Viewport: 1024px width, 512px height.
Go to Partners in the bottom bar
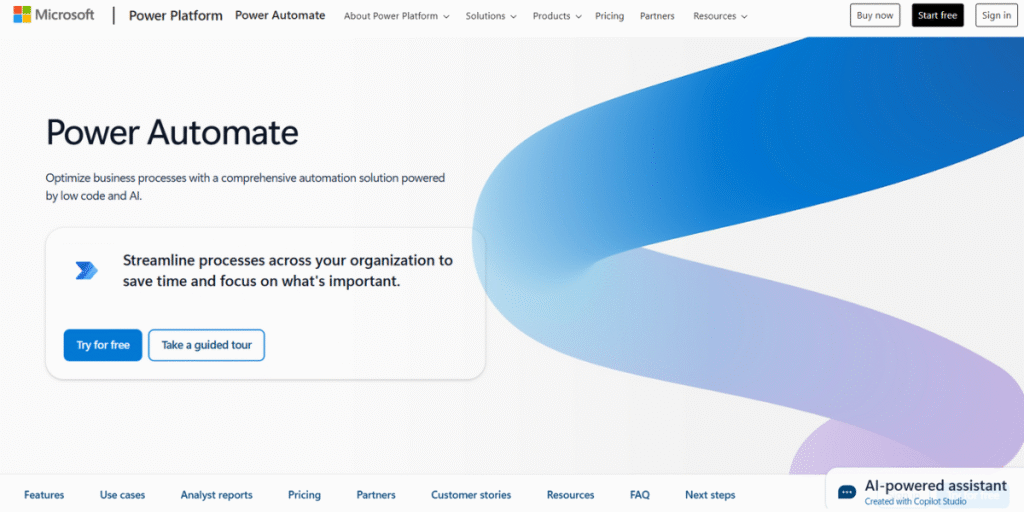[x=376, y=495]
